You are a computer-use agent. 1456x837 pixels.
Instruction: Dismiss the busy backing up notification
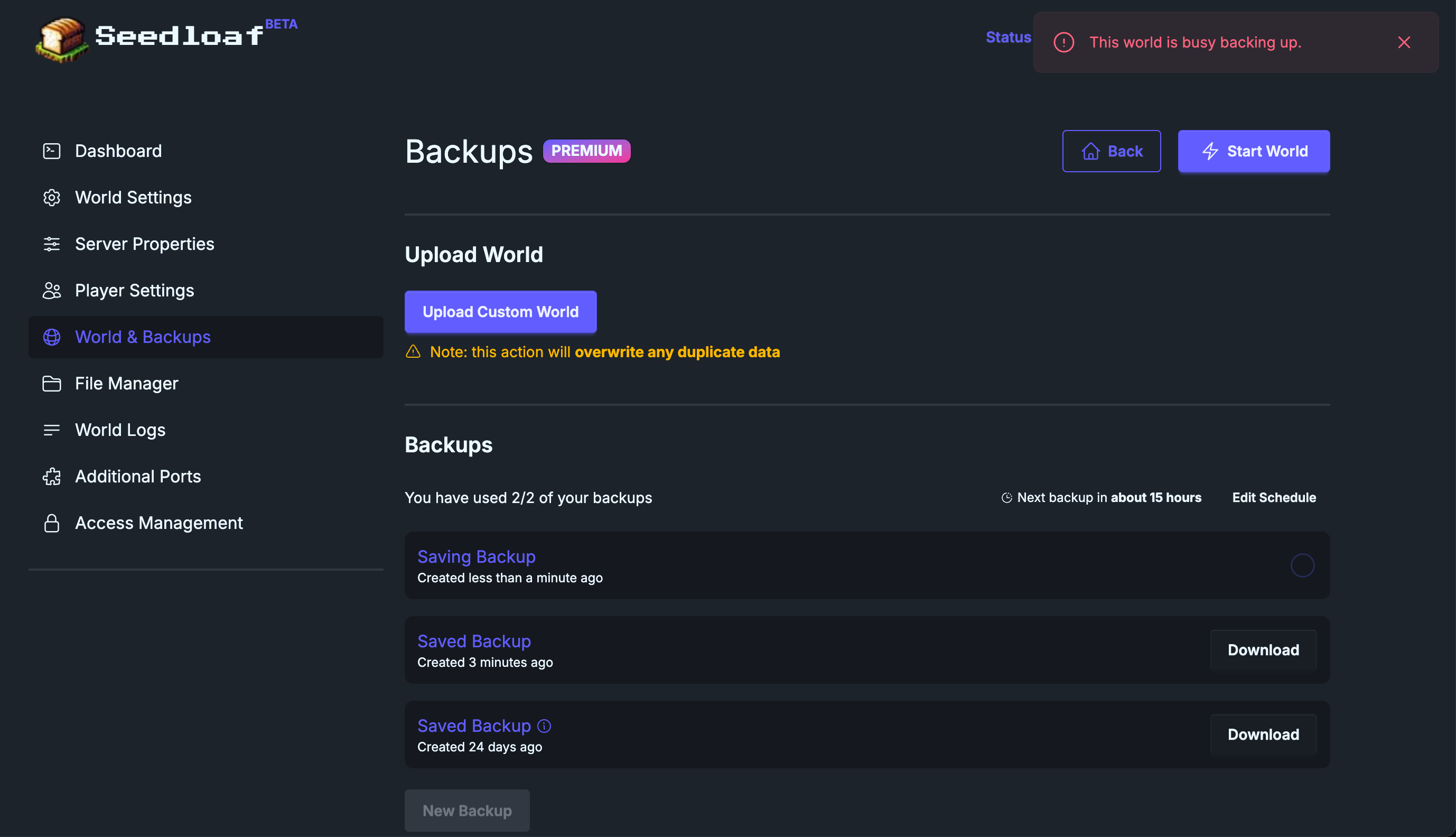(1404, 43)
